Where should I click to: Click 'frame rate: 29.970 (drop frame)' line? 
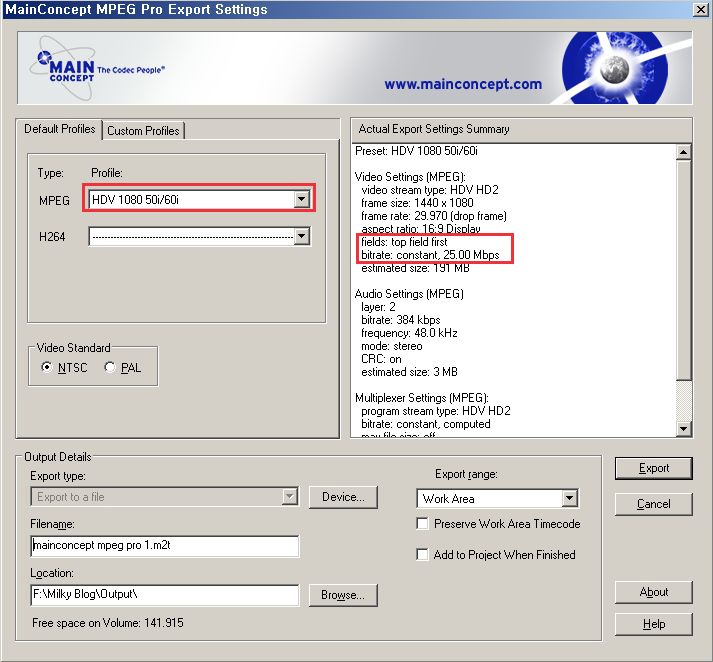(434, 216)
